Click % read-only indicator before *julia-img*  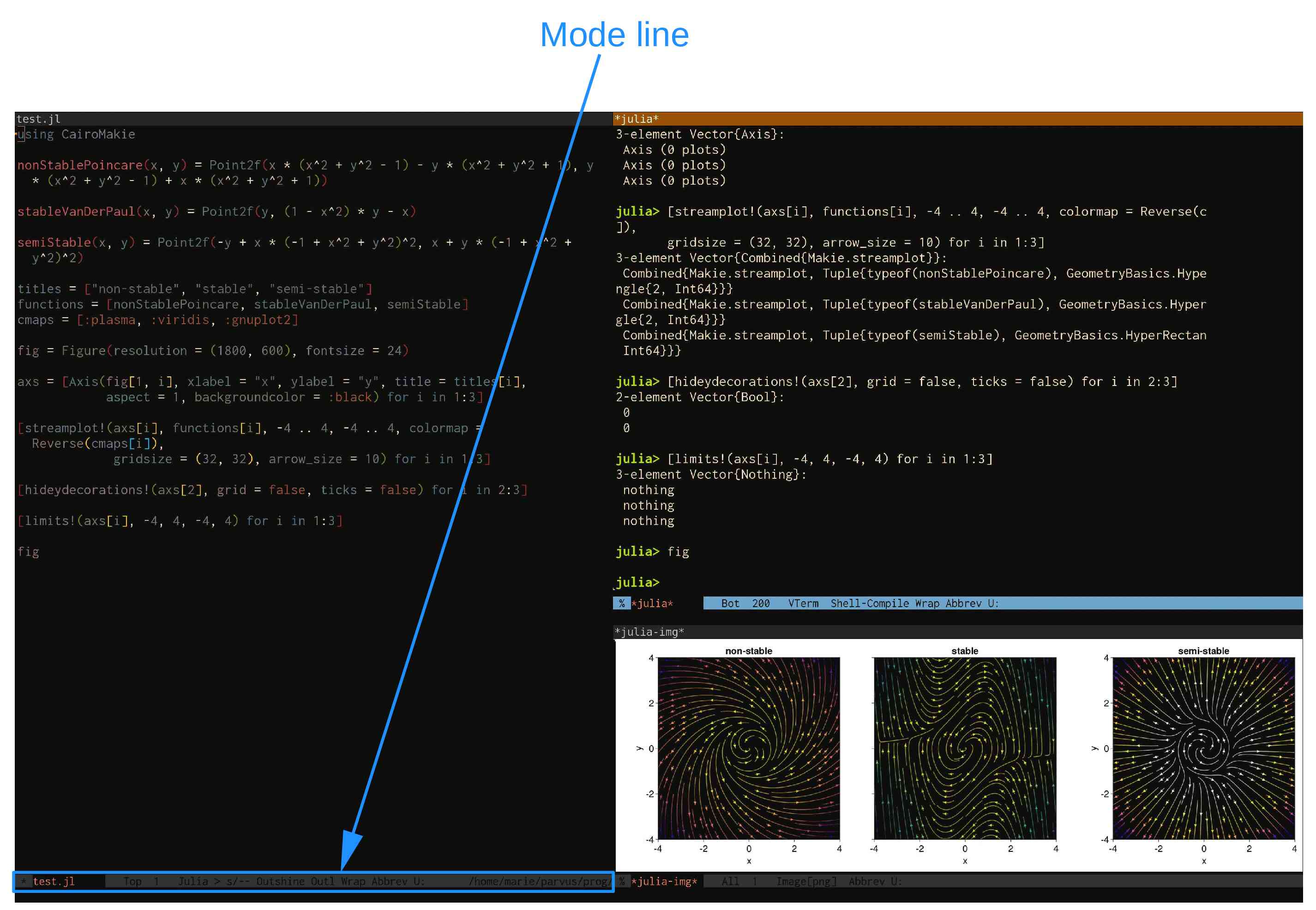622,881
